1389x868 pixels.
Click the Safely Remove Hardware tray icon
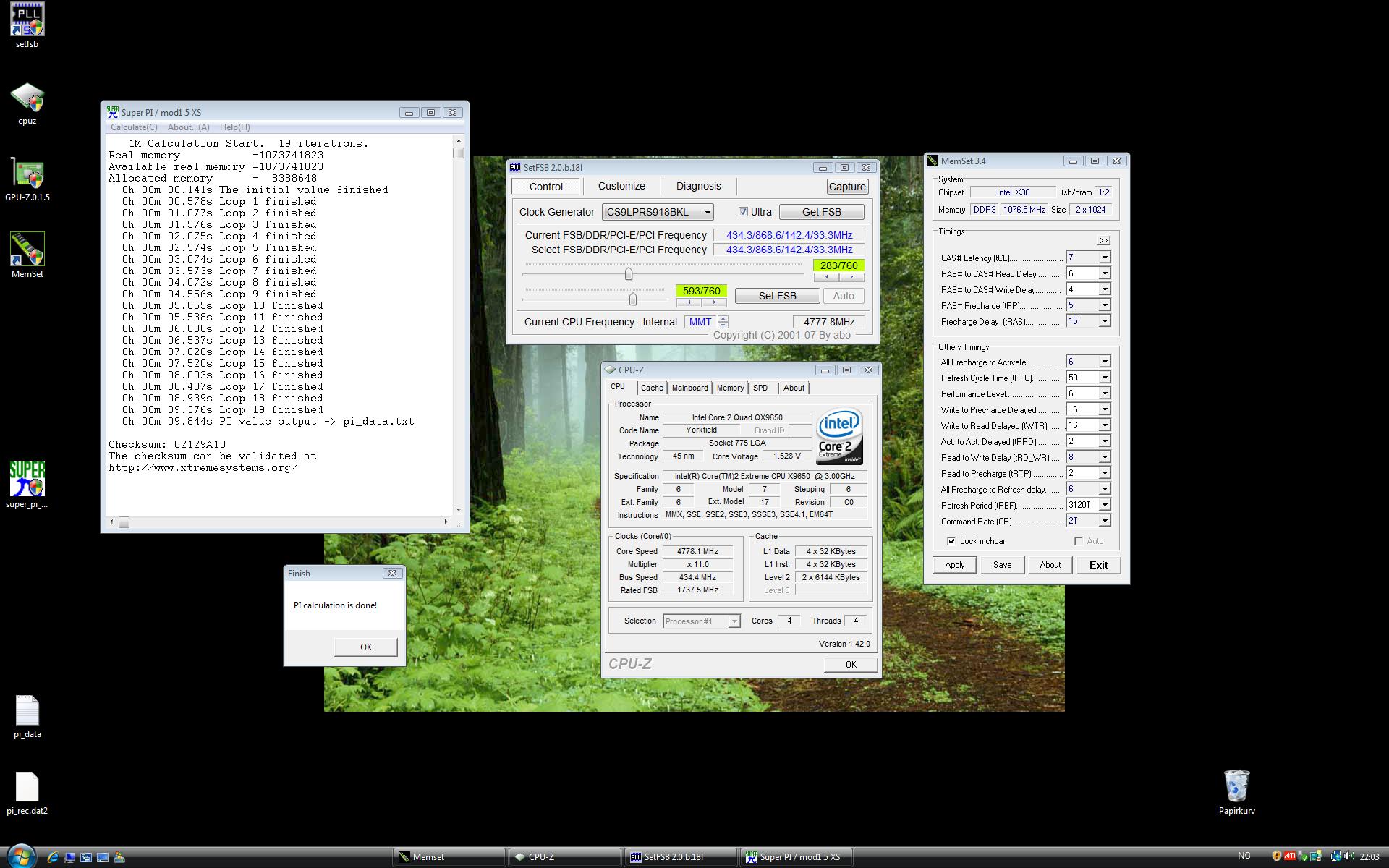click(1304, 856)
